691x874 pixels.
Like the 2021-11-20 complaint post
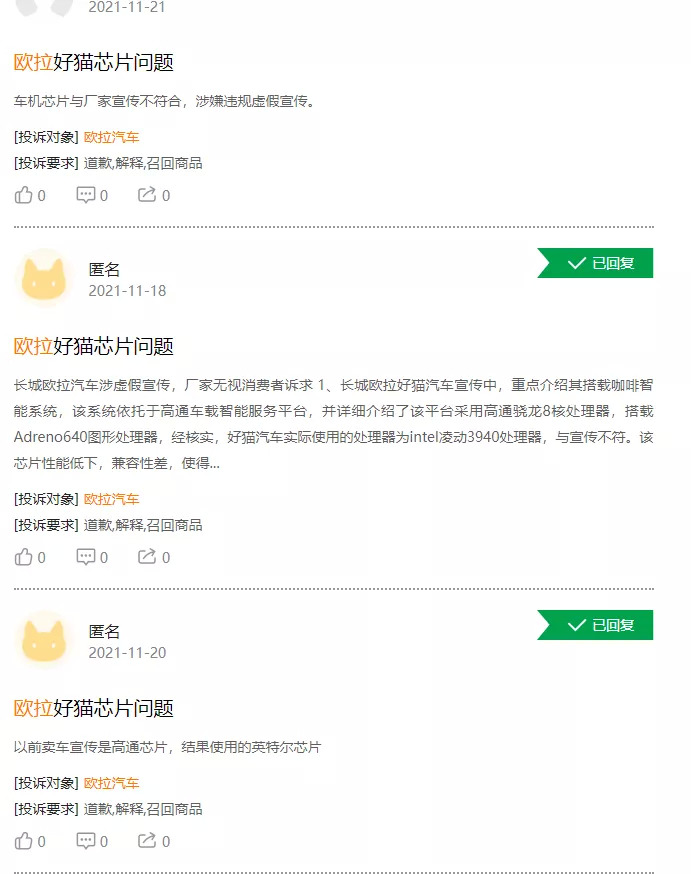(24, 841)
